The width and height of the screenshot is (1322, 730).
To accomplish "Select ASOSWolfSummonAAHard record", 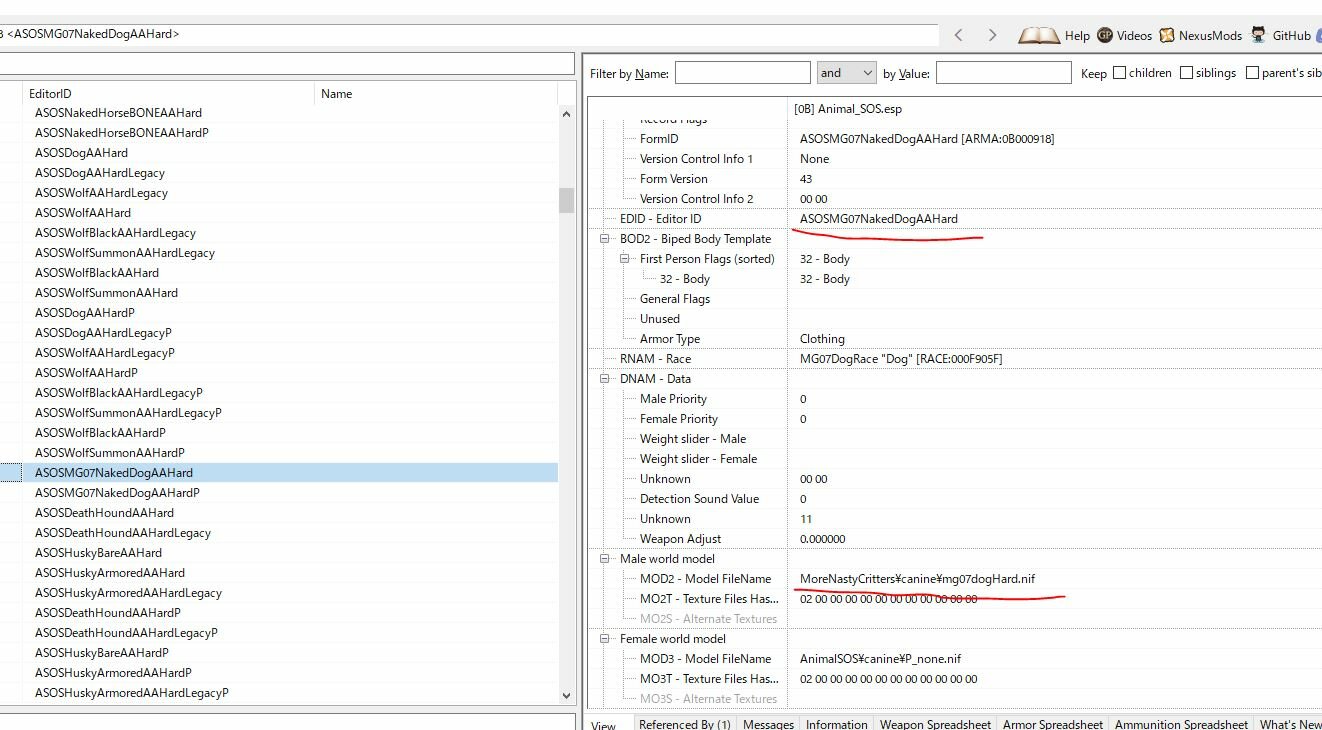I will 106,293.
